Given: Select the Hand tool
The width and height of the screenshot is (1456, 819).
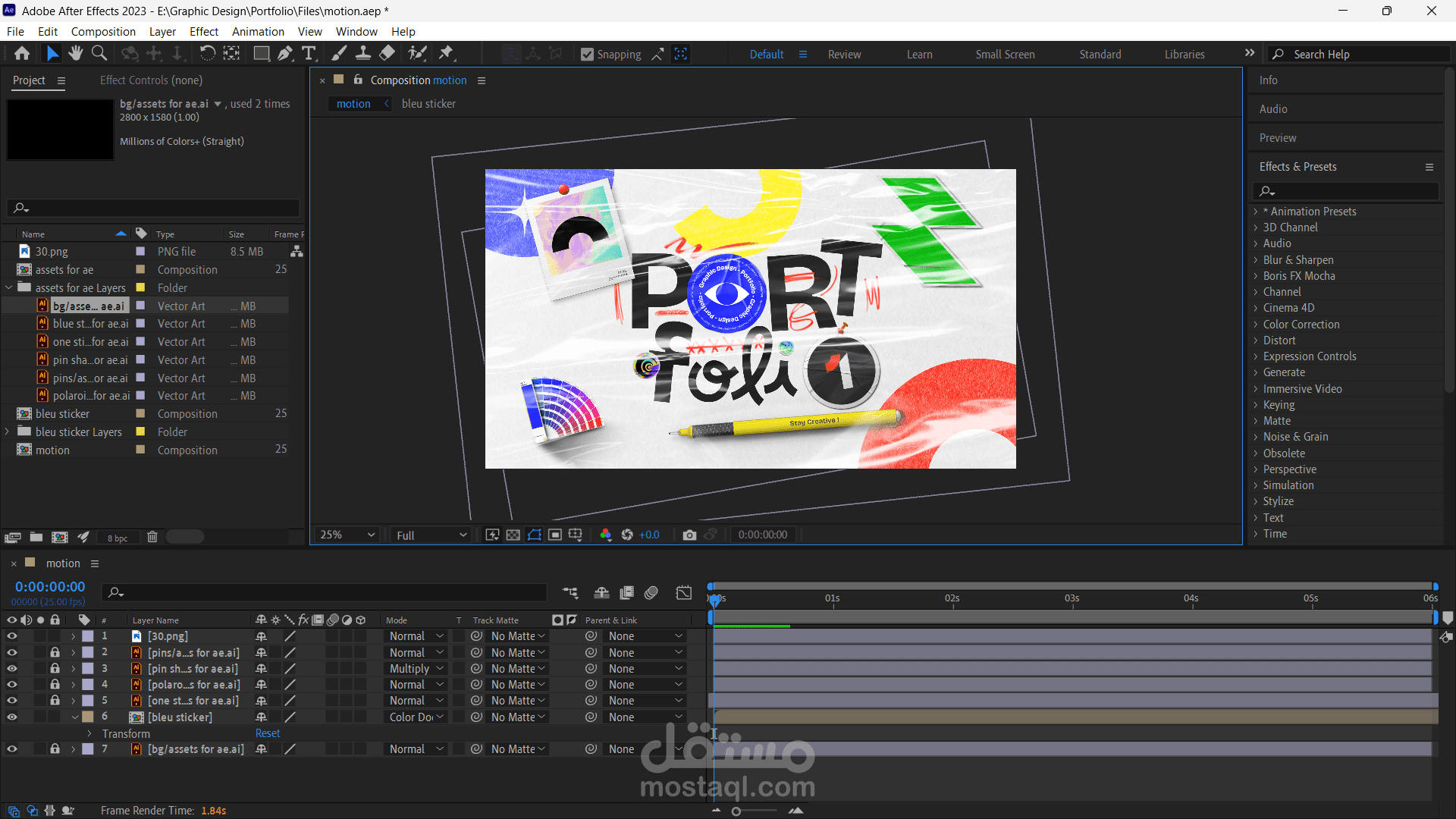Looking at the screenshot, I should 75,53.
